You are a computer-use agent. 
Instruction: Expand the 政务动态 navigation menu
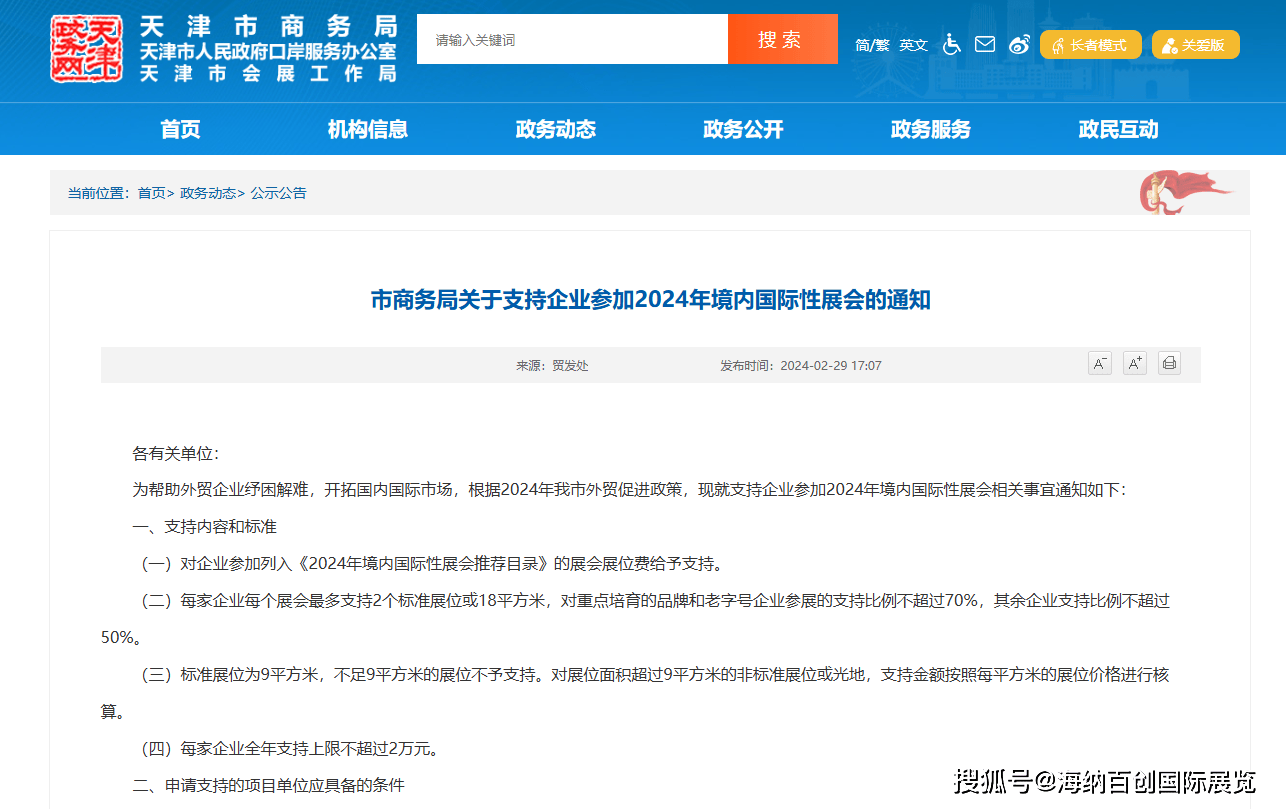(555, 129)
